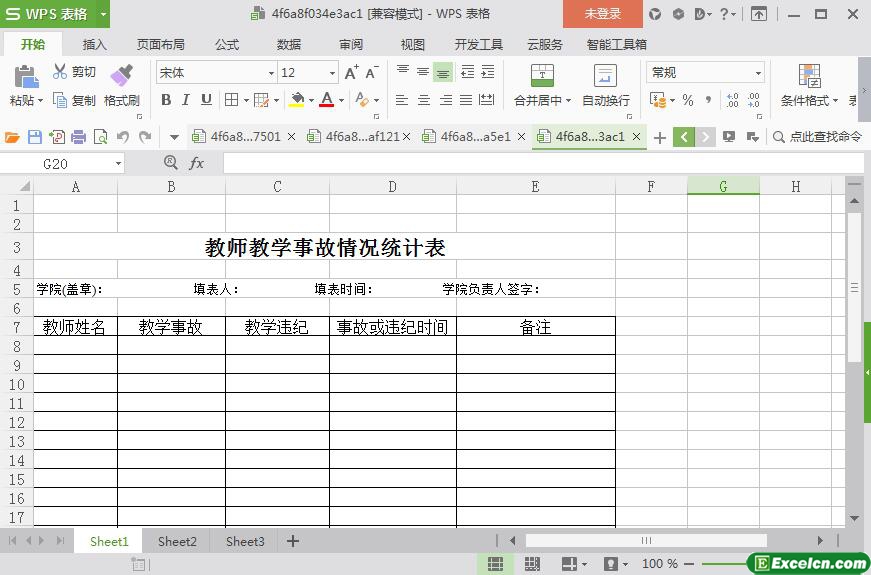Viewport: 871px width, 575px height.
Task: Align text left horizontally
Action: [402, 100]
